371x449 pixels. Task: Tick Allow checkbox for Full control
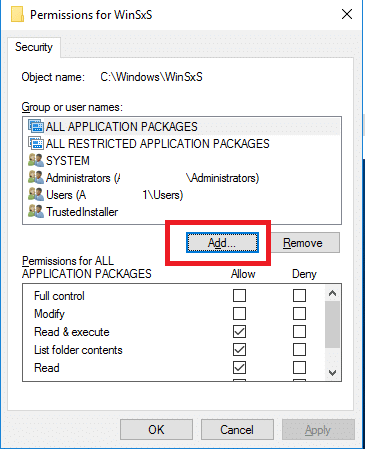coord(239,296)
